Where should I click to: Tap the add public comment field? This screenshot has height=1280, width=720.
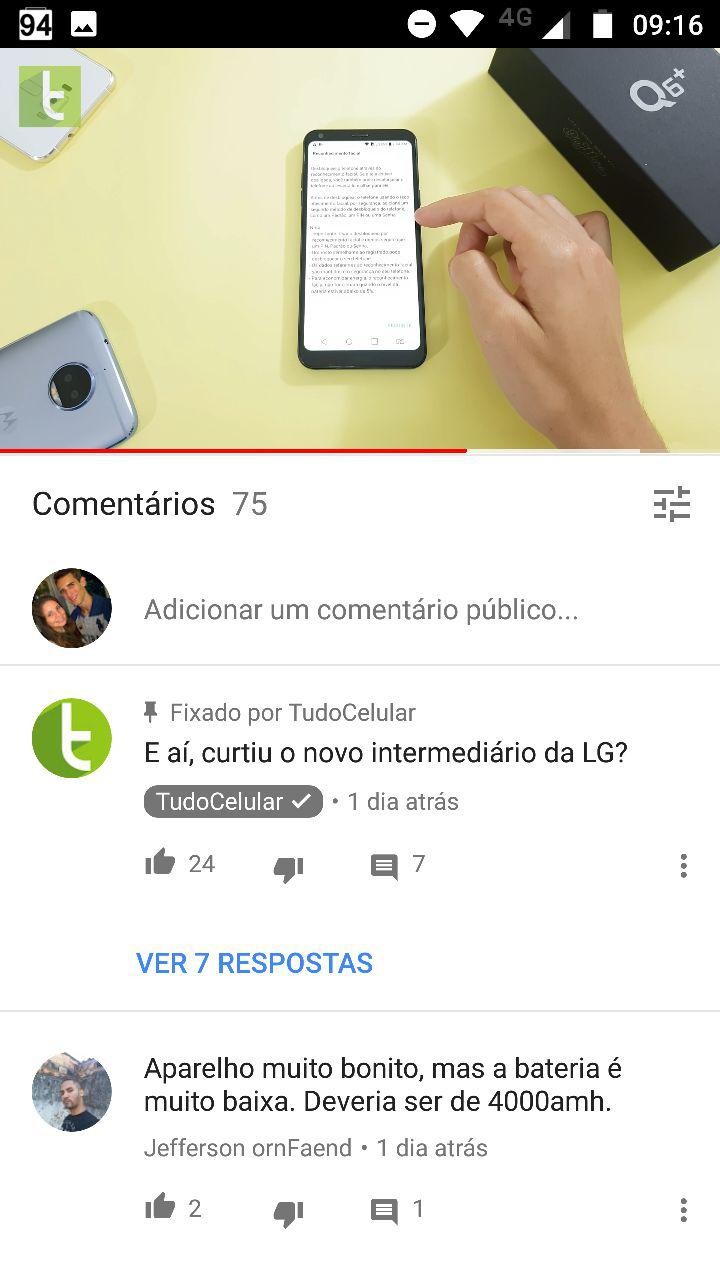click(x=361, y=609)
